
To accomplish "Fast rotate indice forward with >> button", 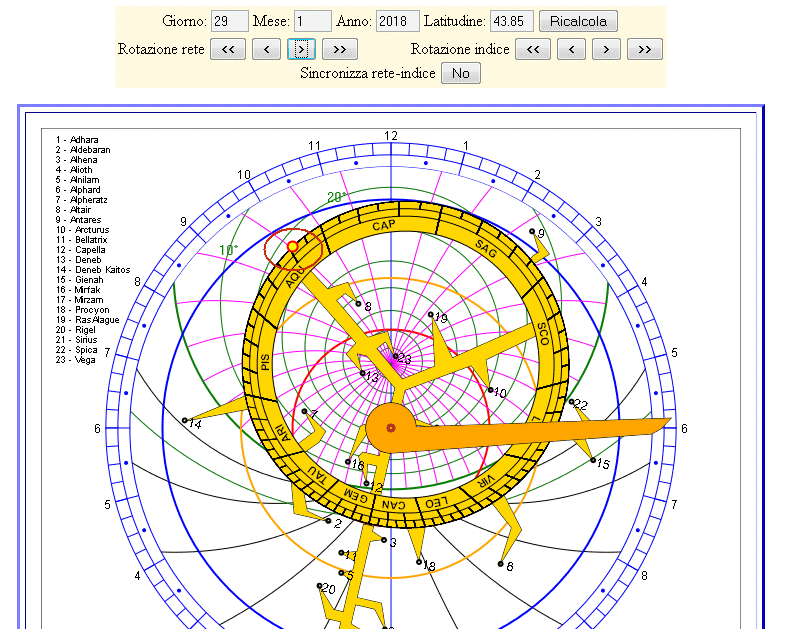I will click(x=644, y=49).
